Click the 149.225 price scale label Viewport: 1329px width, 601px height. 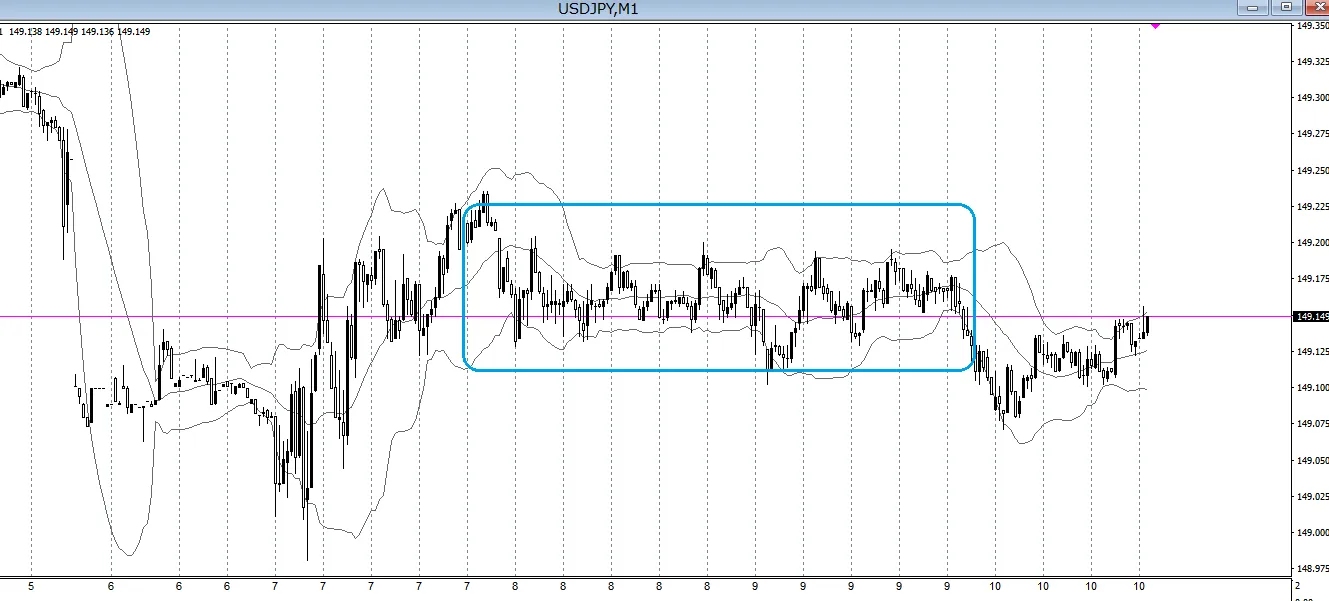click(1311, 207)
